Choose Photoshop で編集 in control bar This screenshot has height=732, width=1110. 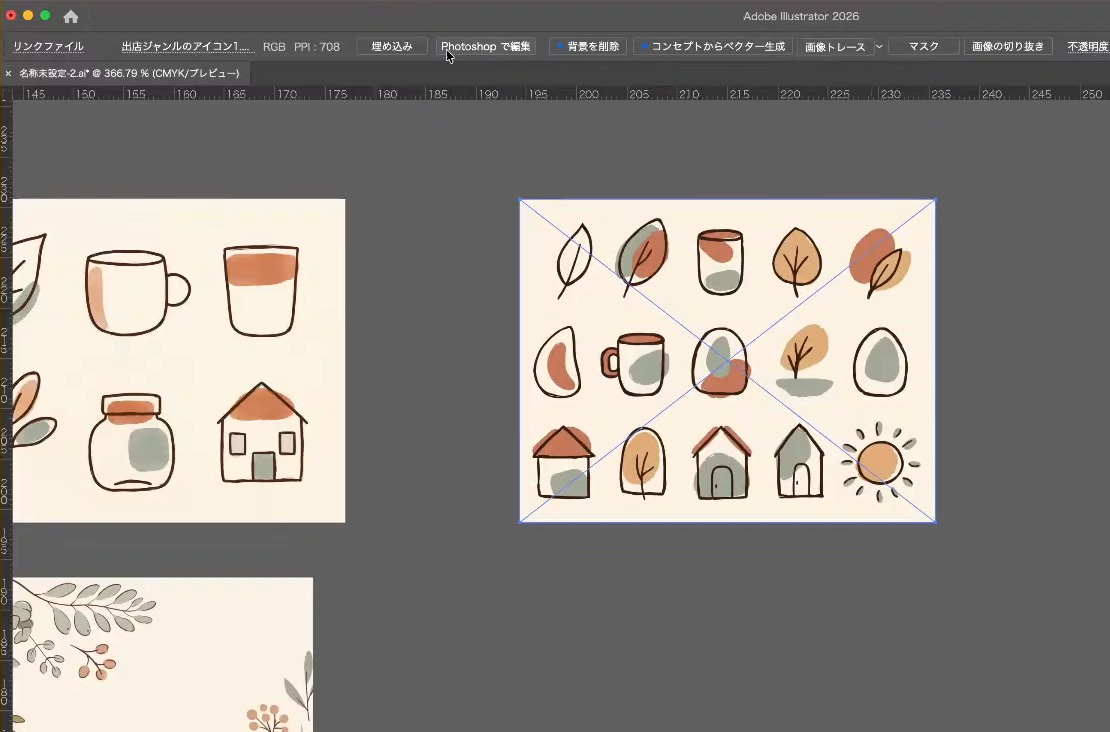point(486,46)
